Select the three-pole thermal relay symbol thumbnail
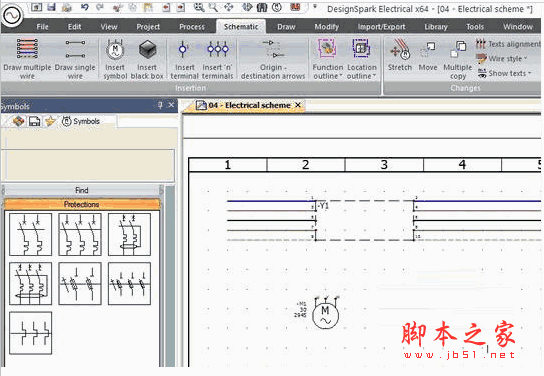The image size is (544, 376). [x=31, y=333]
